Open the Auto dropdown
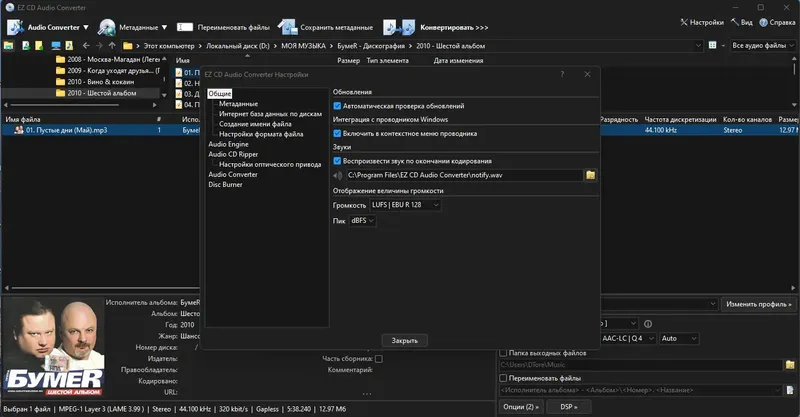This screenshot has width=800, height=417. 679,338
